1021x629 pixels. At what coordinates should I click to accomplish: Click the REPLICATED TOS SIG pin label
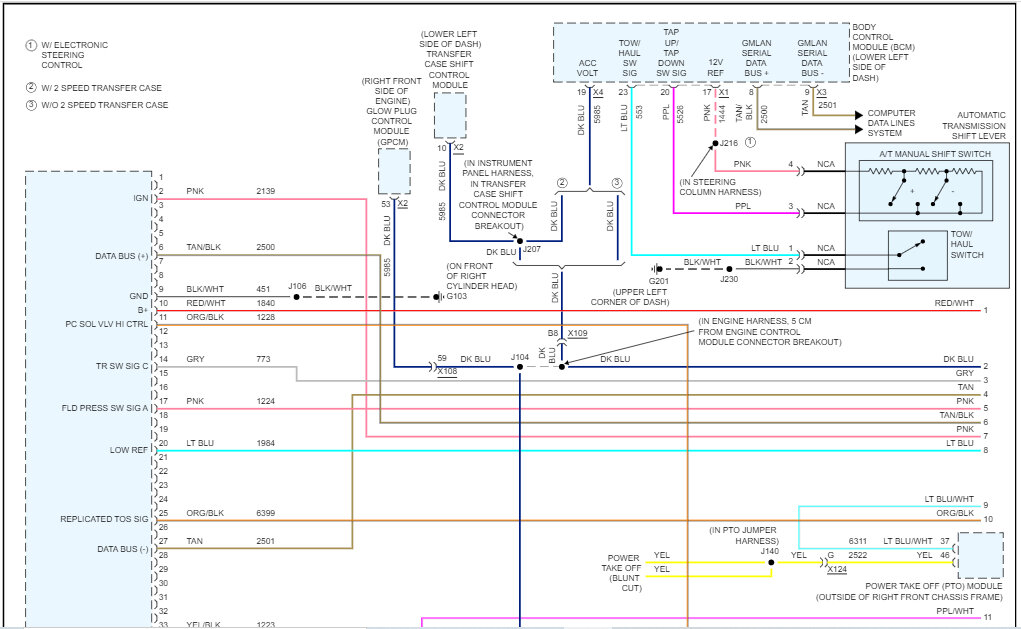(104, 519)
